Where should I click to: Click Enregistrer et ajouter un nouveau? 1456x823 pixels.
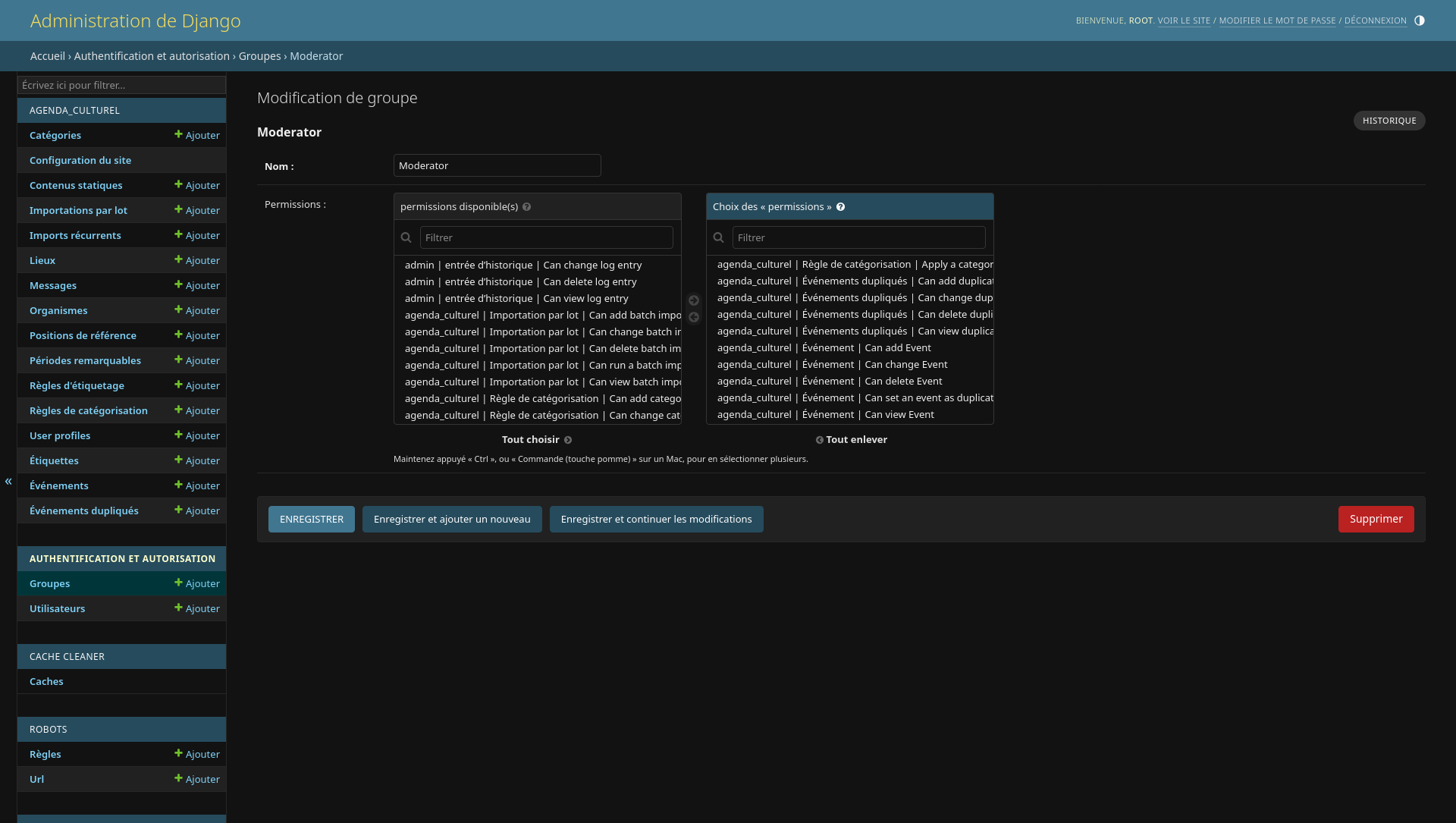[452, 519]
